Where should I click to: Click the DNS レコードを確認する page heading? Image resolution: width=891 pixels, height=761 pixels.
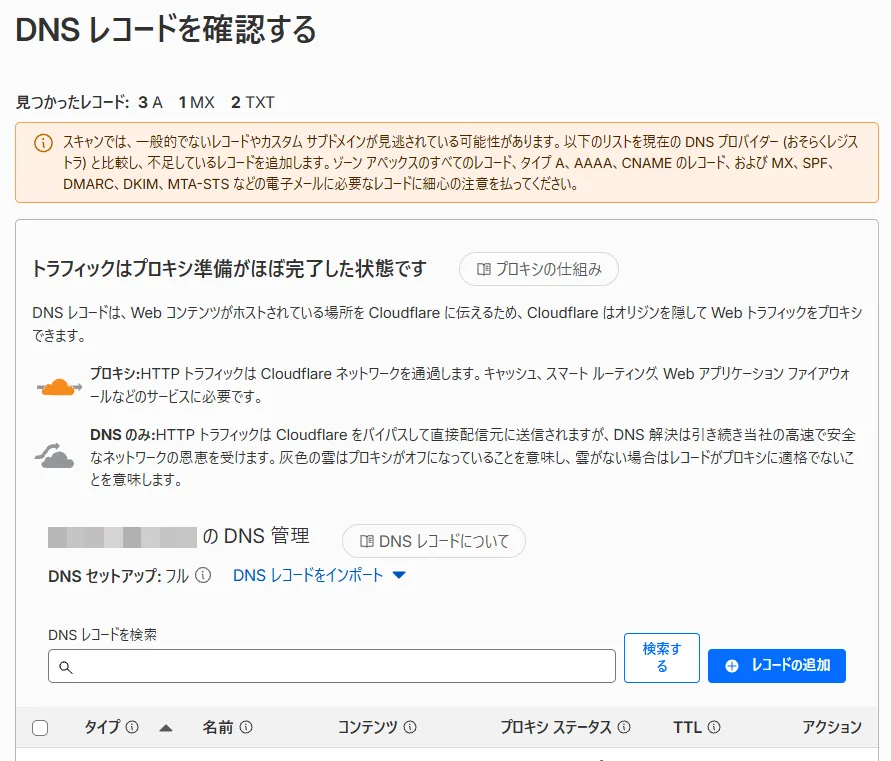pyautogui.click(x=166, y=30)
